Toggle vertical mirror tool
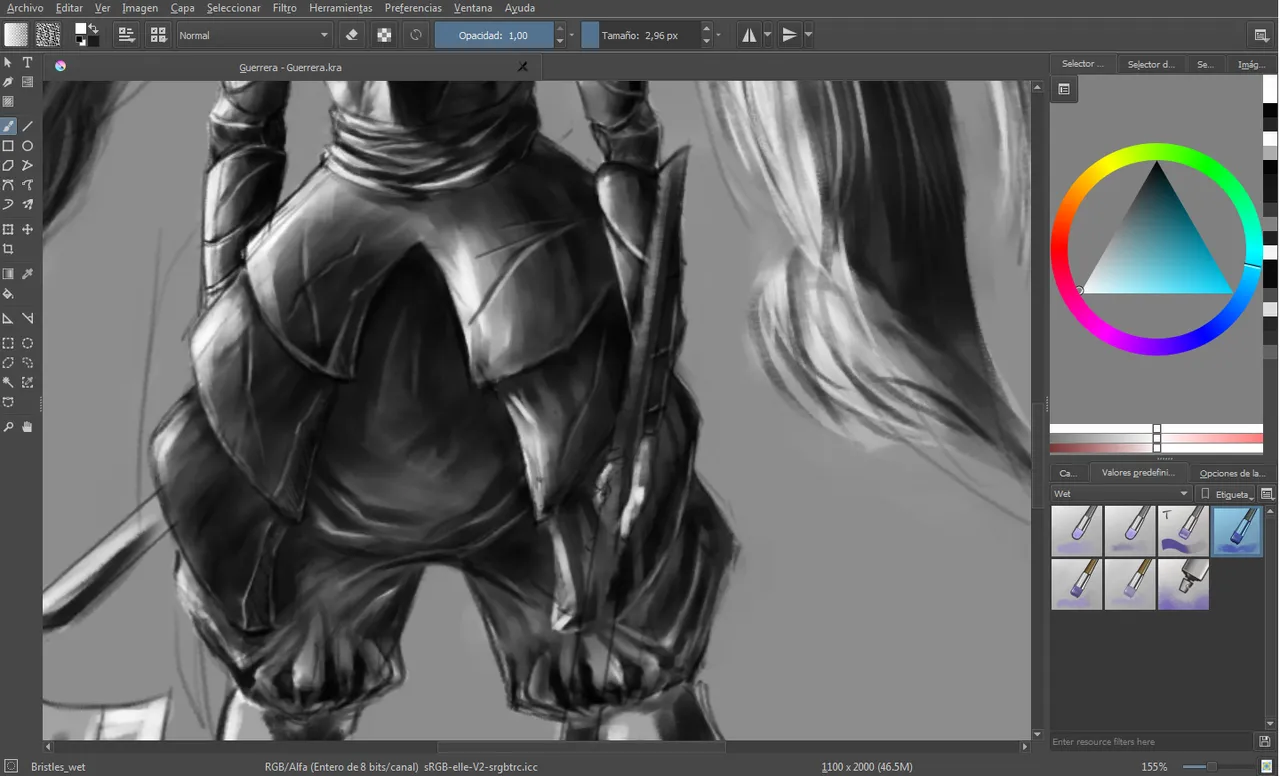1280x776 pixels. tap(789, 35)
